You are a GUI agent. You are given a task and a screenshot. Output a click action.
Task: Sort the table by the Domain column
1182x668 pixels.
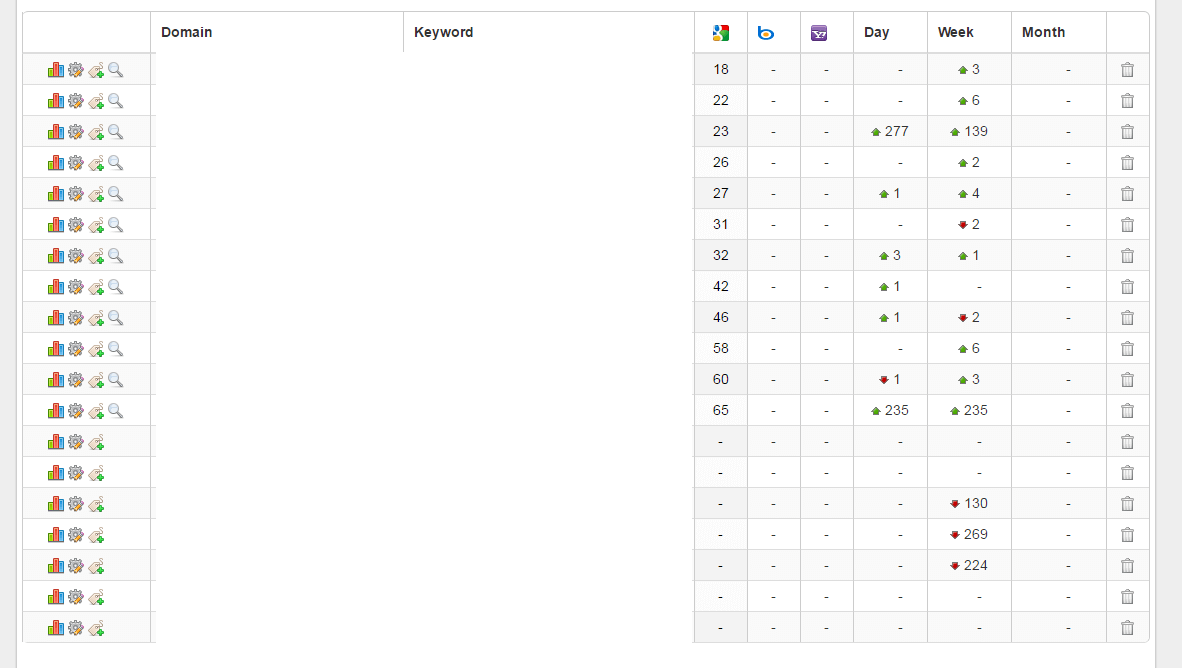coord(187,32)
